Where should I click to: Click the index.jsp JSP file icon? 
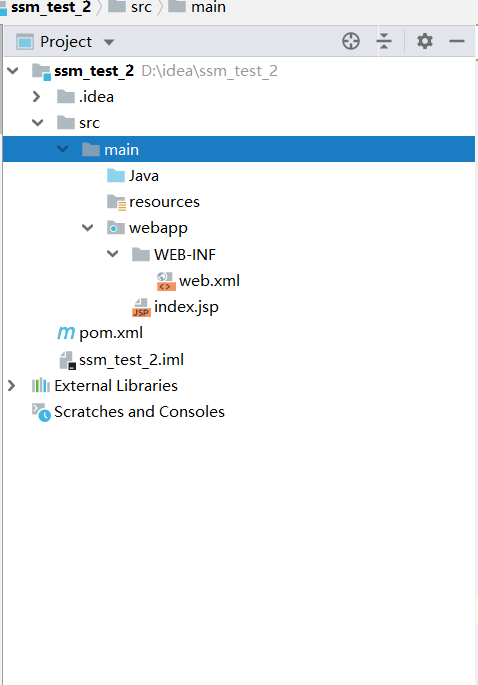coord(141,308)
